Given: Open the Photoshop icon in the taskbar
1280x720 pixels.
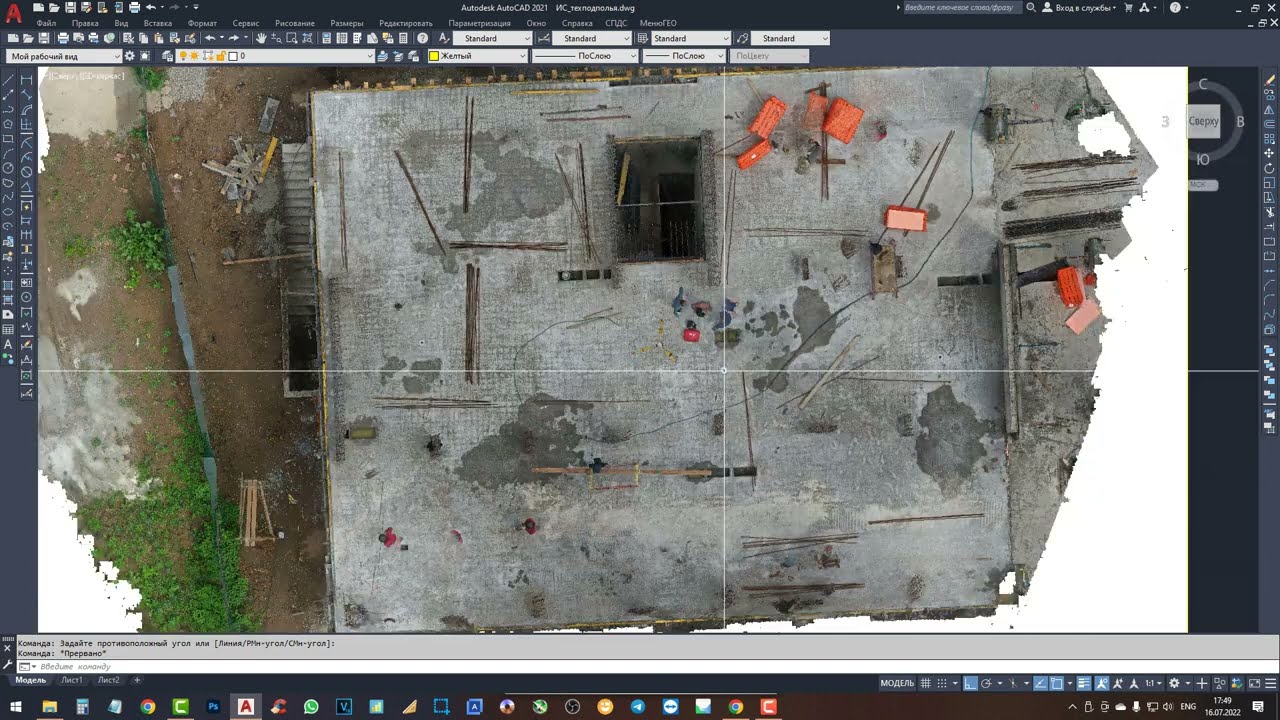Looking at the screenshot, I should (213, 706).
